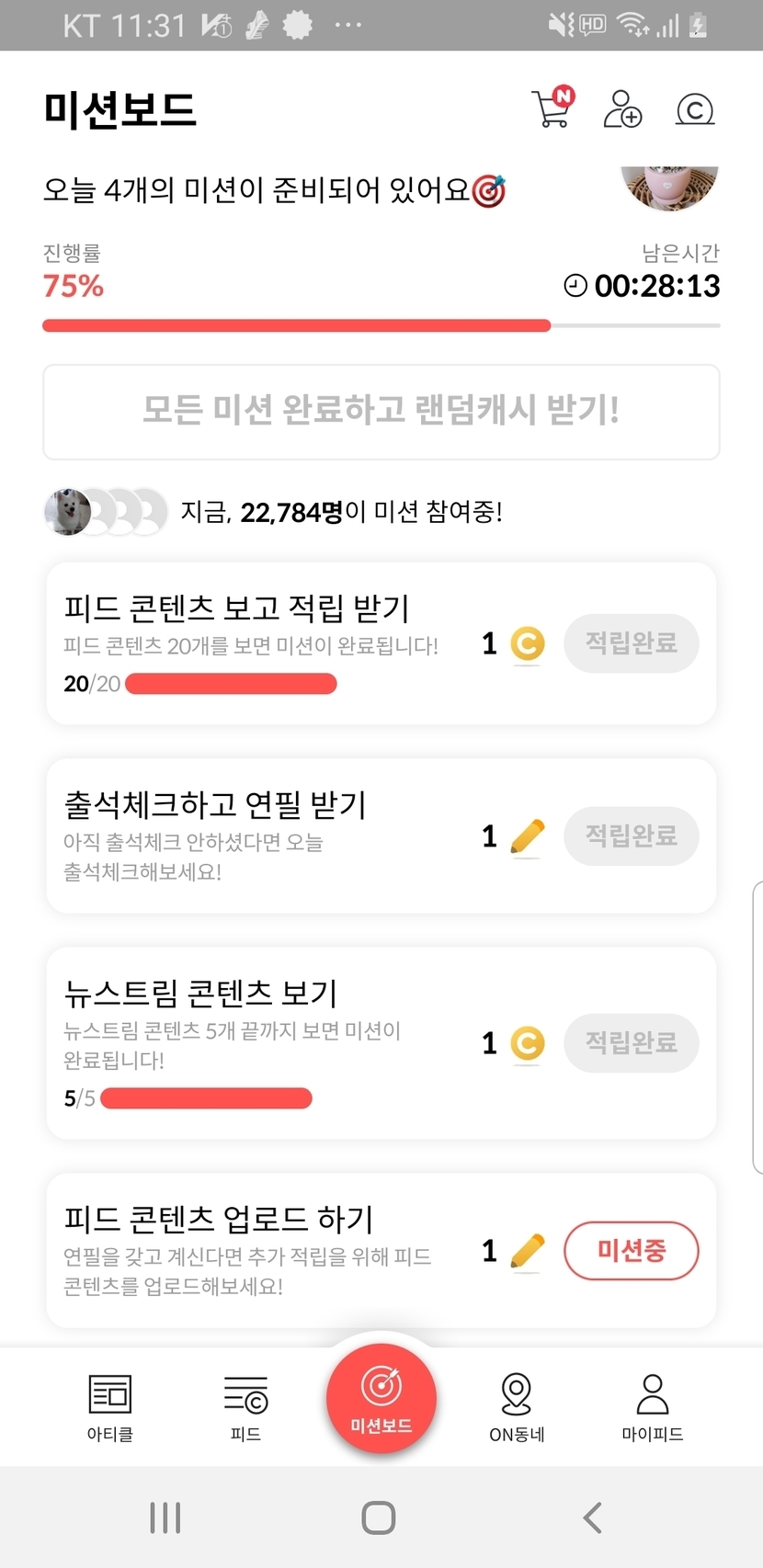
Task: Tap the coin icon on 뉴스트림 mission
Action: click(527, 1043)
